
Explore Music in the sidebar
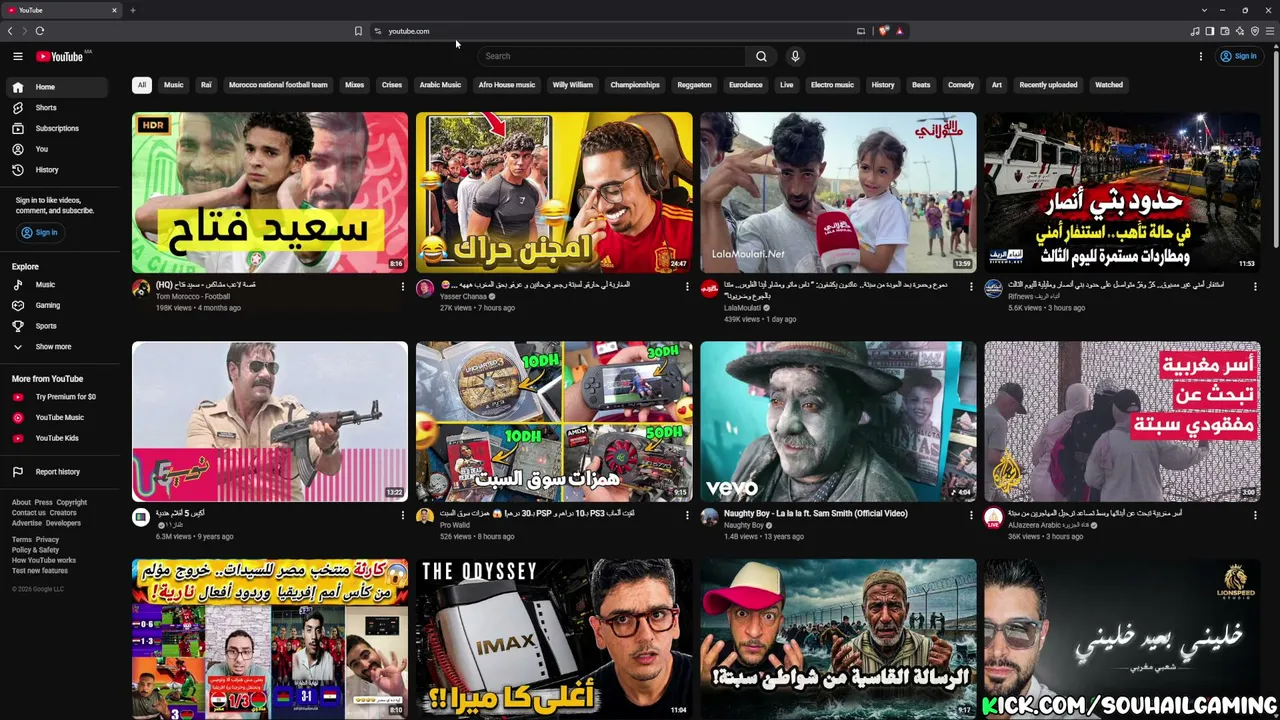coord(55,285)
